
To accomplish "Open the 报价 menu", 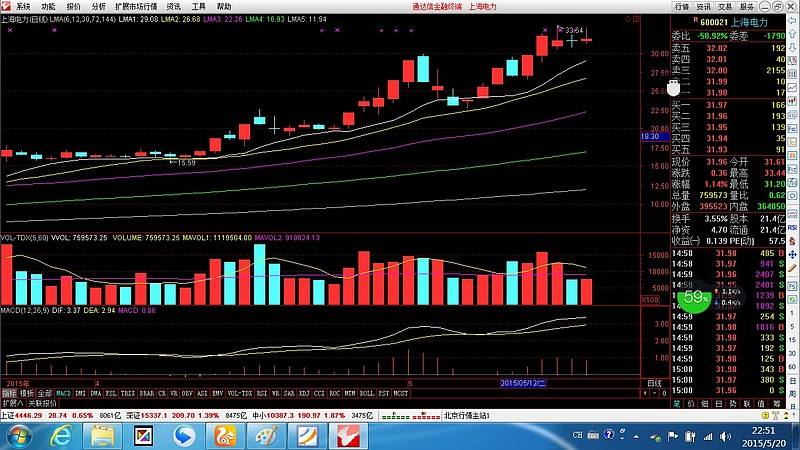I will (73, 7).
